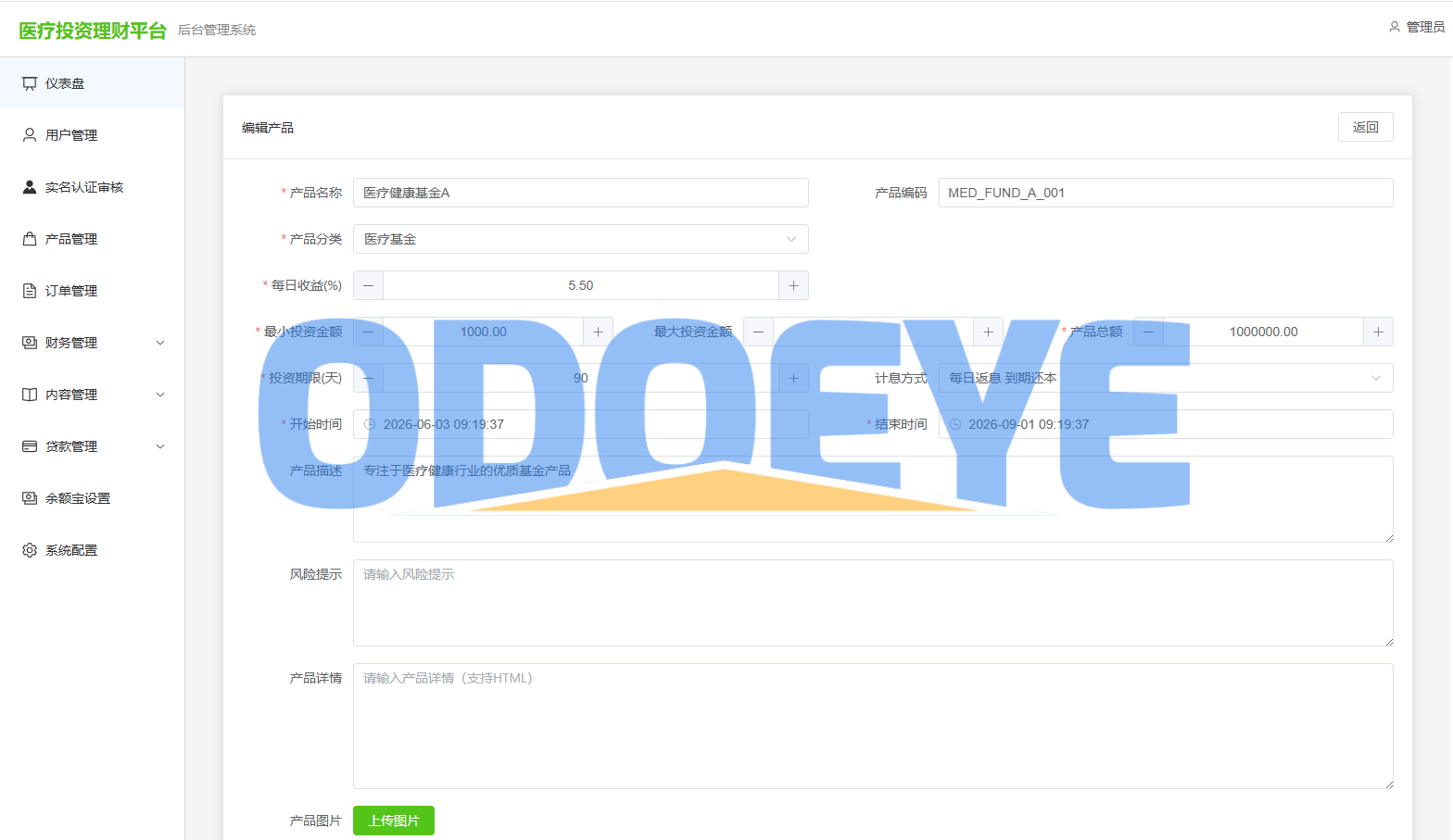Click the person icon beside 实名认证审核

pyautogui.click(x=30, y=187)
